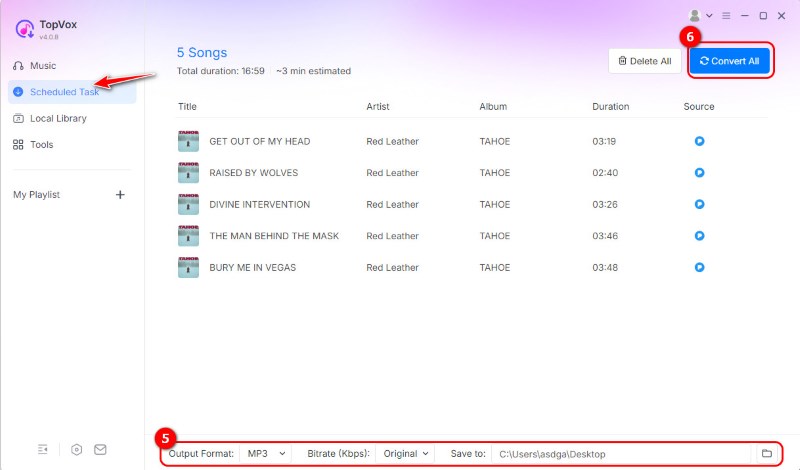
Task: Select the DIVINE INTERVENTION title
Action: 260,205
